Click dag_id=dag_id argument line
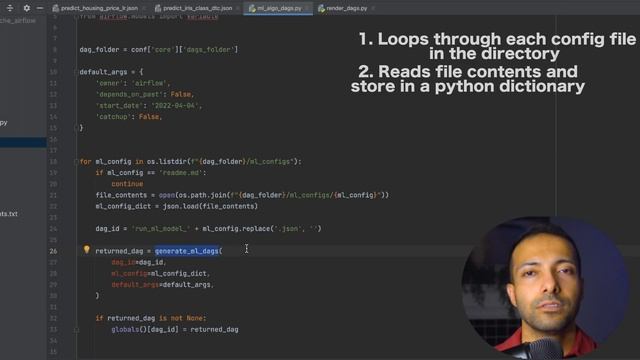Image resolution: width=640 pixels, height=360 pixels. (x=139, y=262)
